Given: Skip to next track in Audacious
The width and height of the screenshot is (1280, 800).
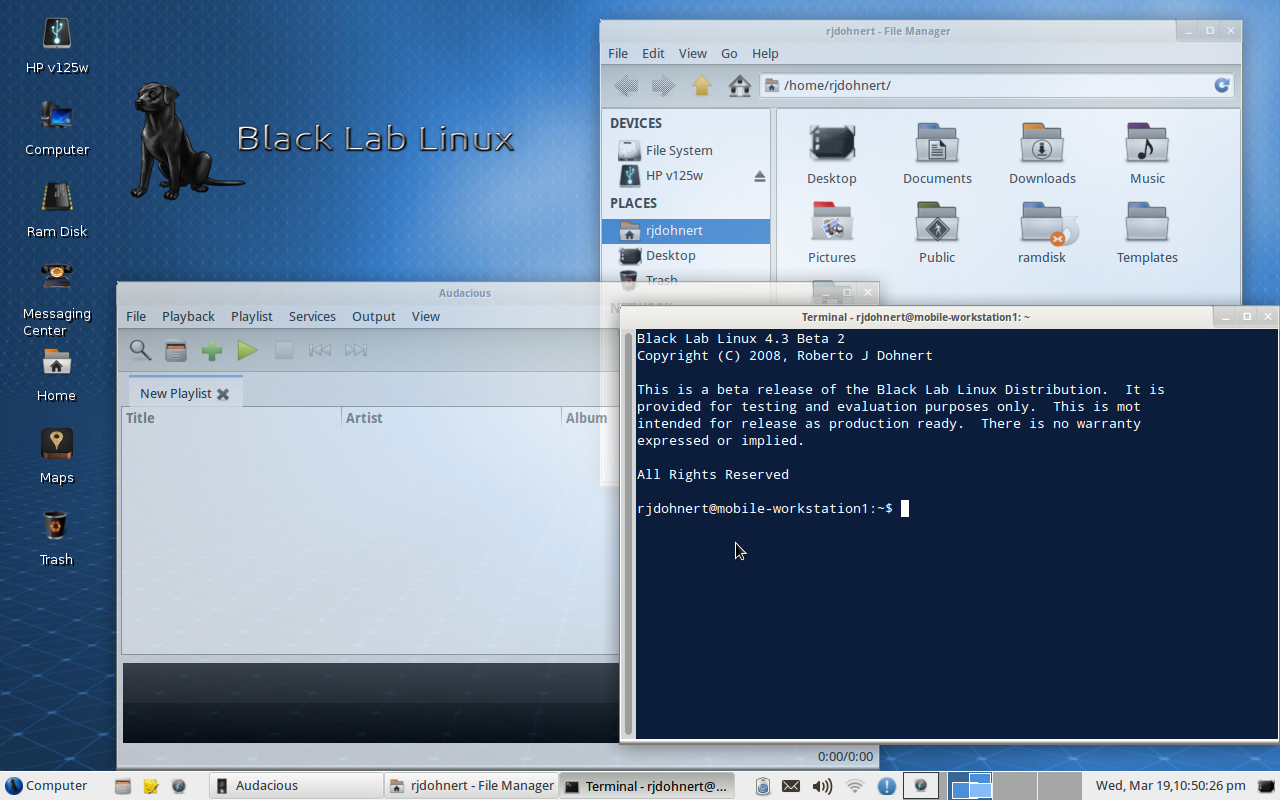Looking at the screenshot, I should click(356, 351).
